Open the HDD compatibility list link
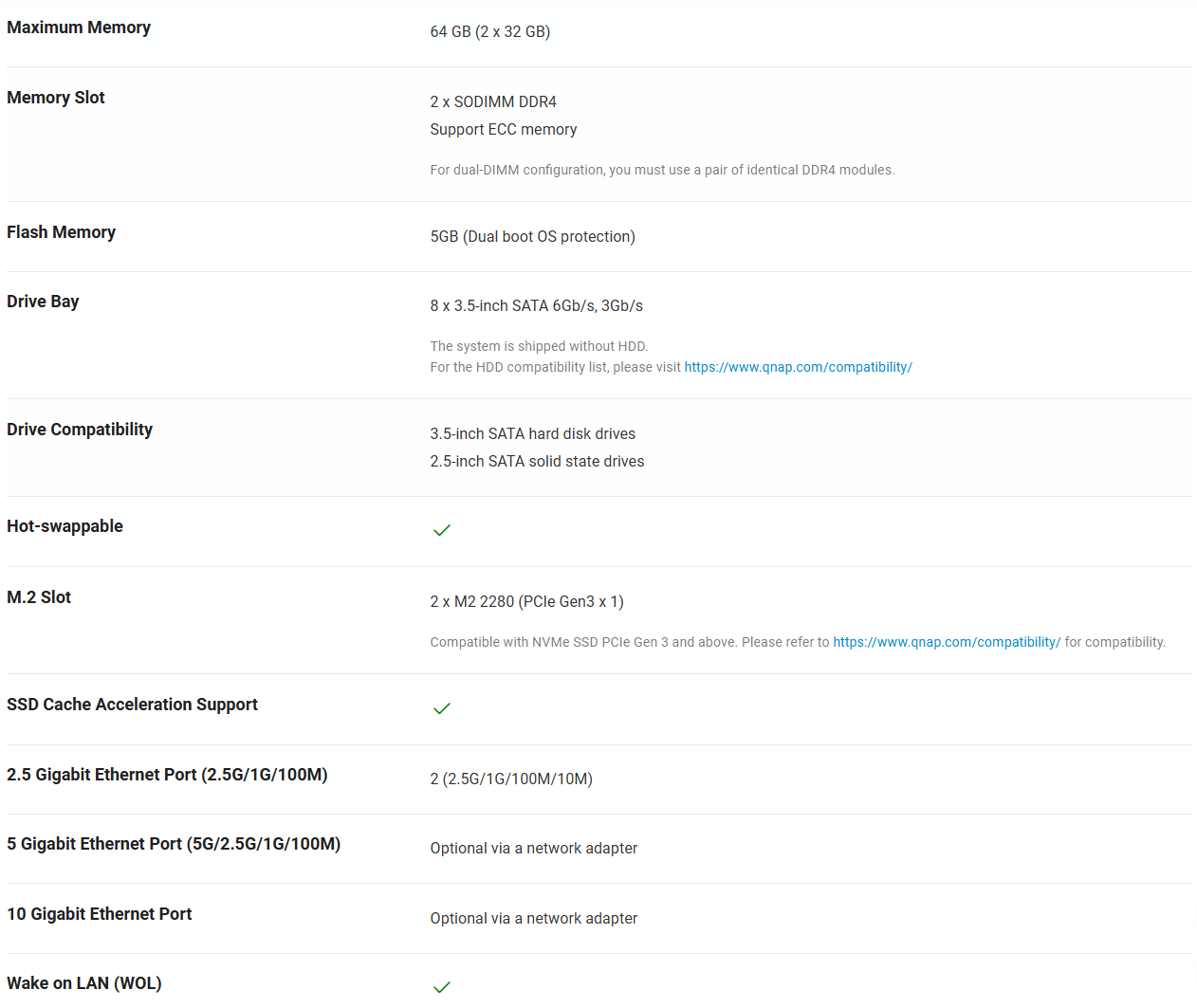This screenshot has height=1008, width=1197. [798, 367]
